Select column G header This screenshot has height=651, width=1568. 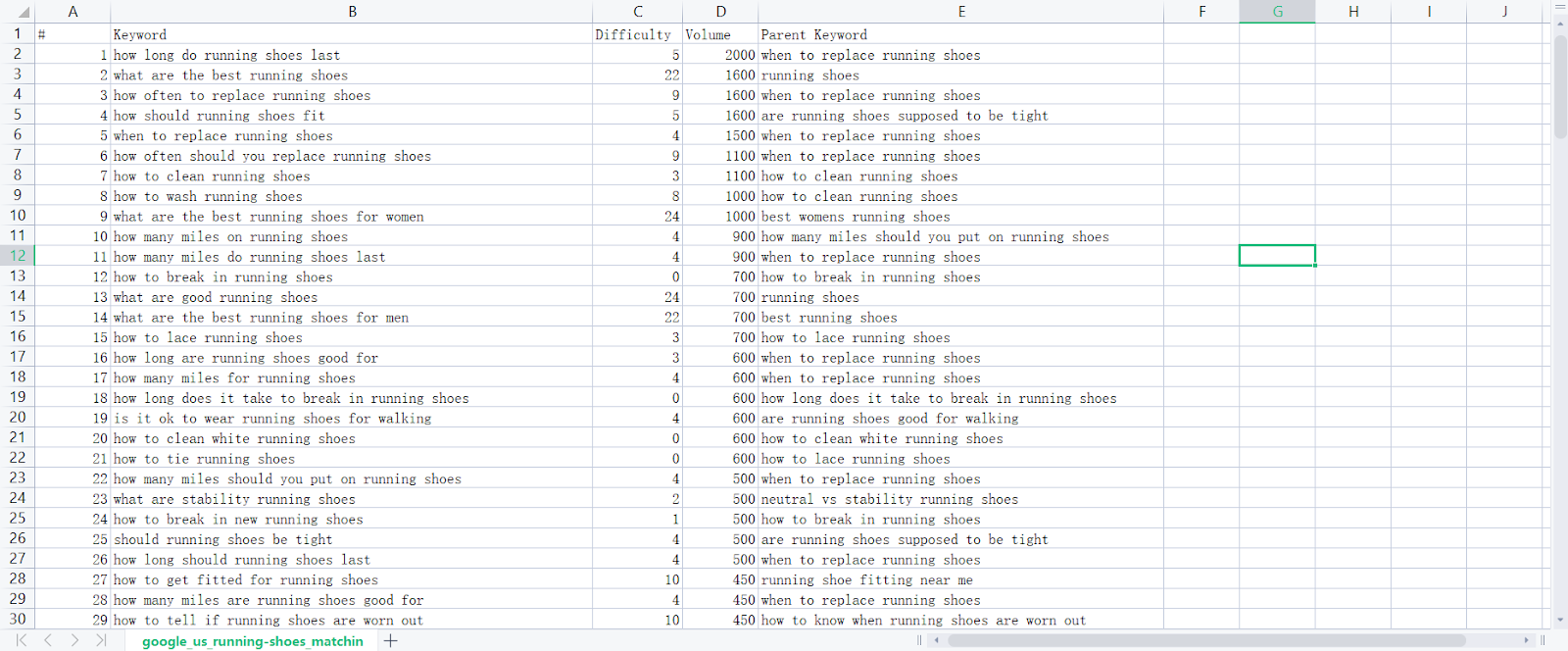1277,12
